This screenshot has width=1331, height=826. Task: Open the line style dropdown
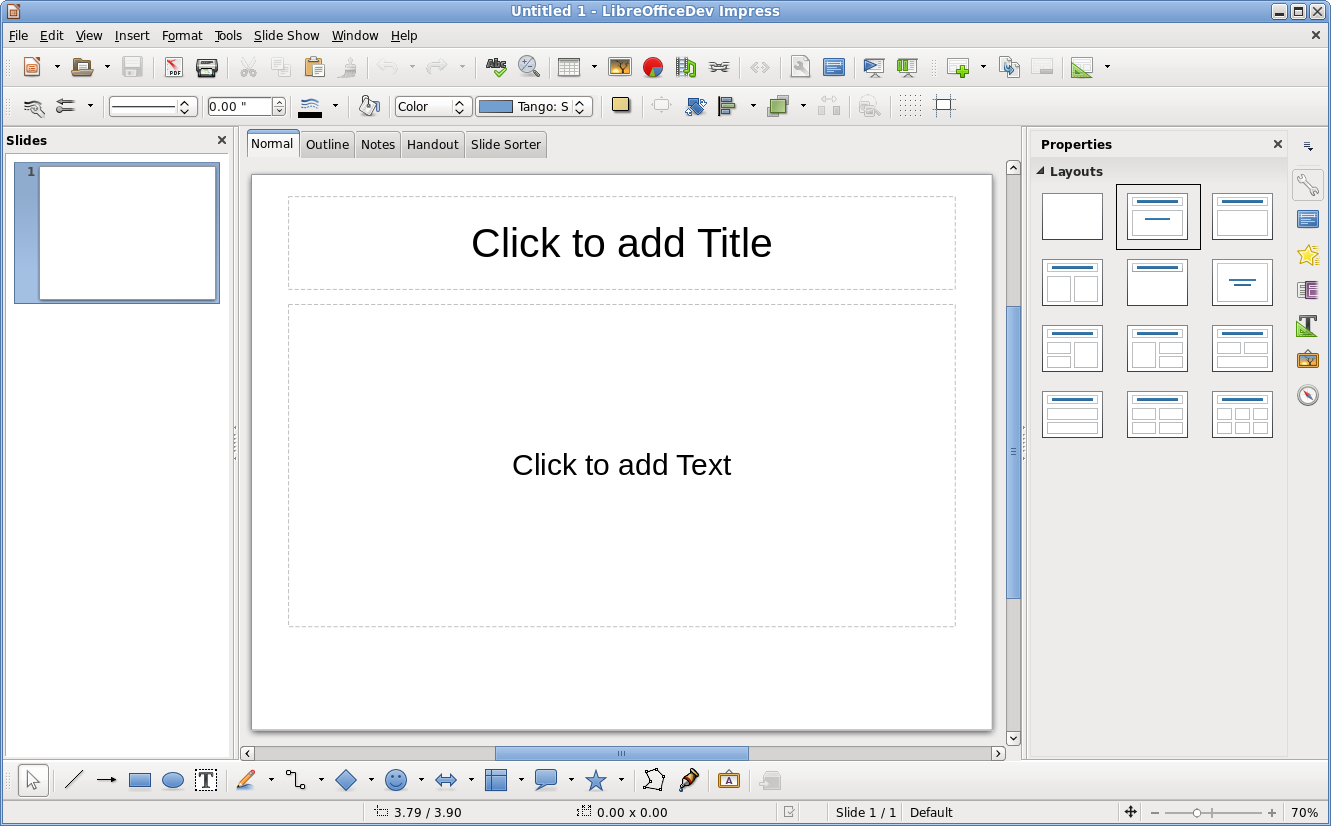point(151,106)
